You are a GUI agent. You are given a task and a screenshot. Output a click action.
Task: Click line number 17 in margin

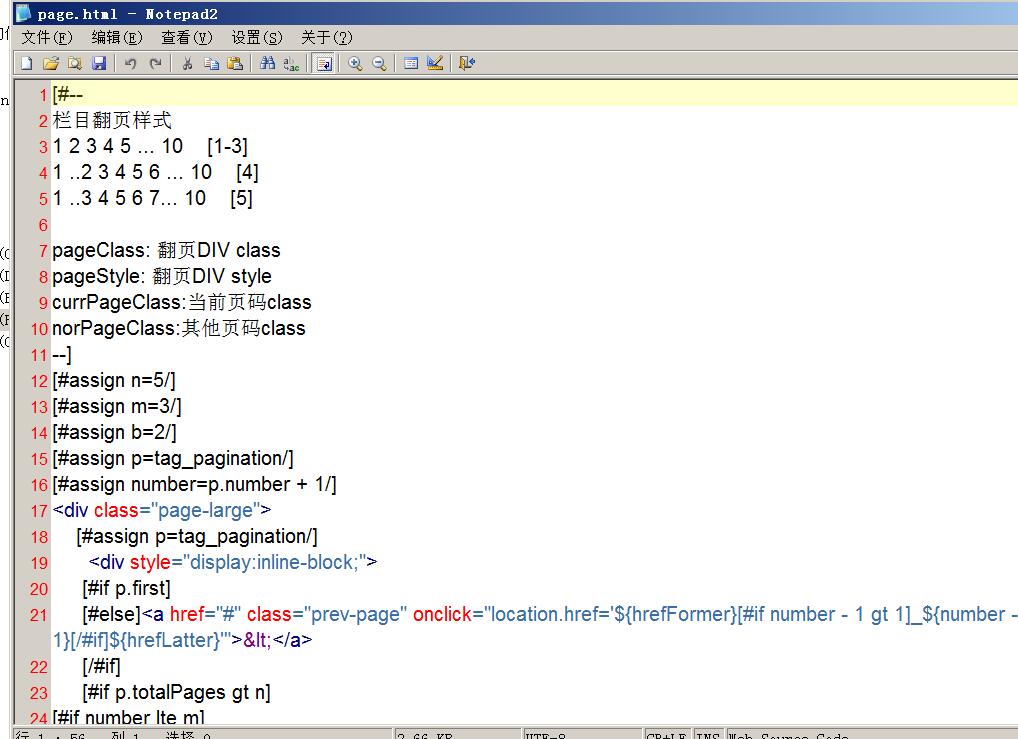tap(39, 511)
